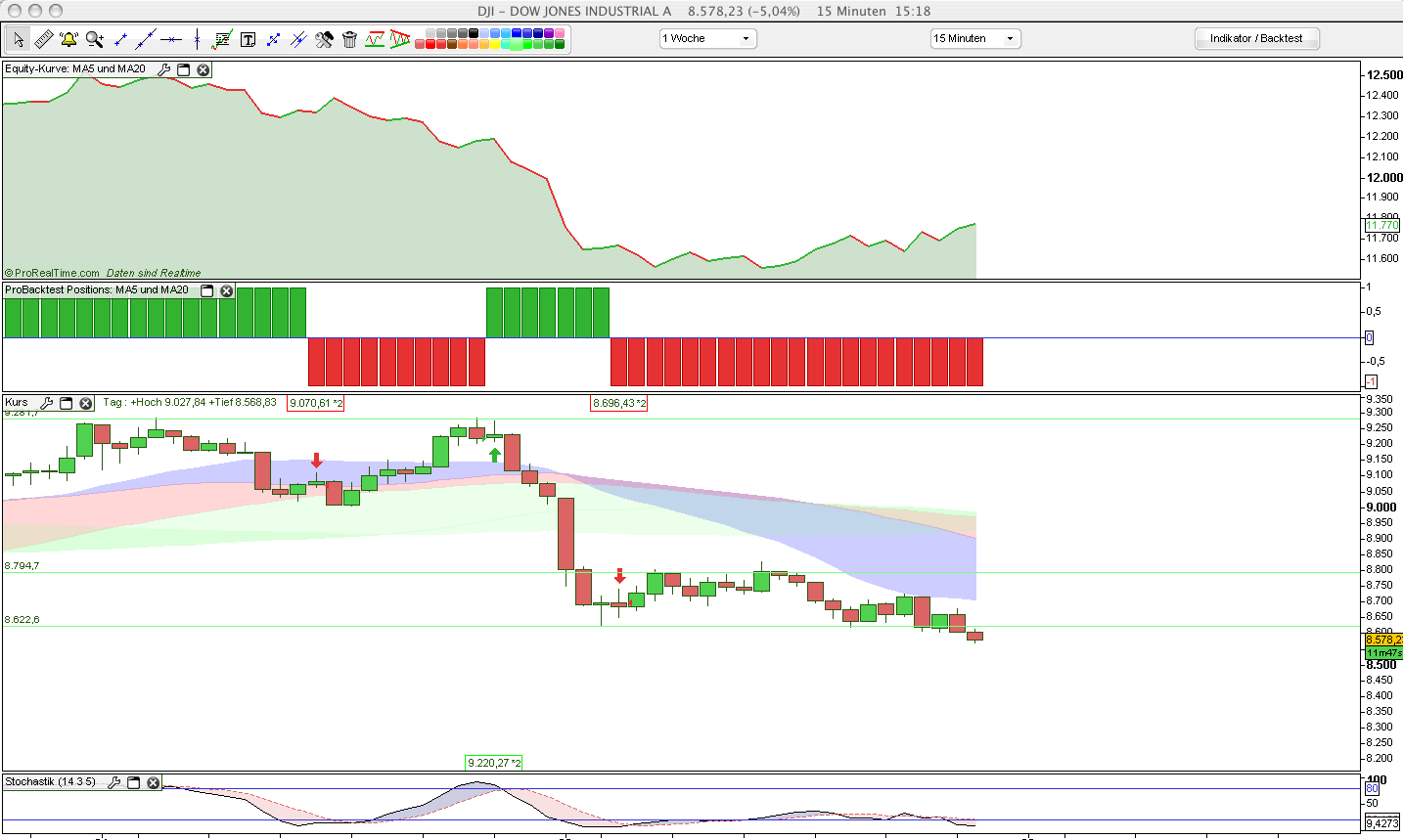Click the '9,4273' stochastic value tag
This screenshot has height=840, width=1403.
pos(1382,823)
